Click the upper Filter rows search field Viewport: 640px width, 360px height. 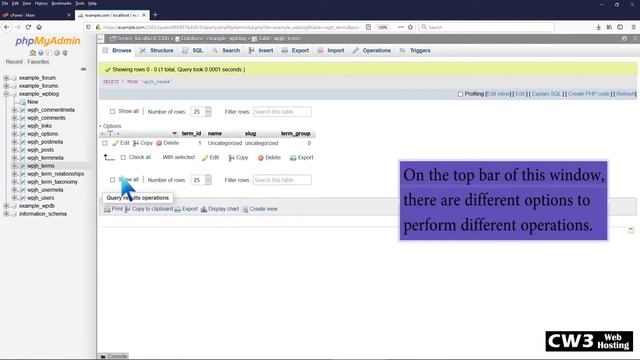pos(282,111)
